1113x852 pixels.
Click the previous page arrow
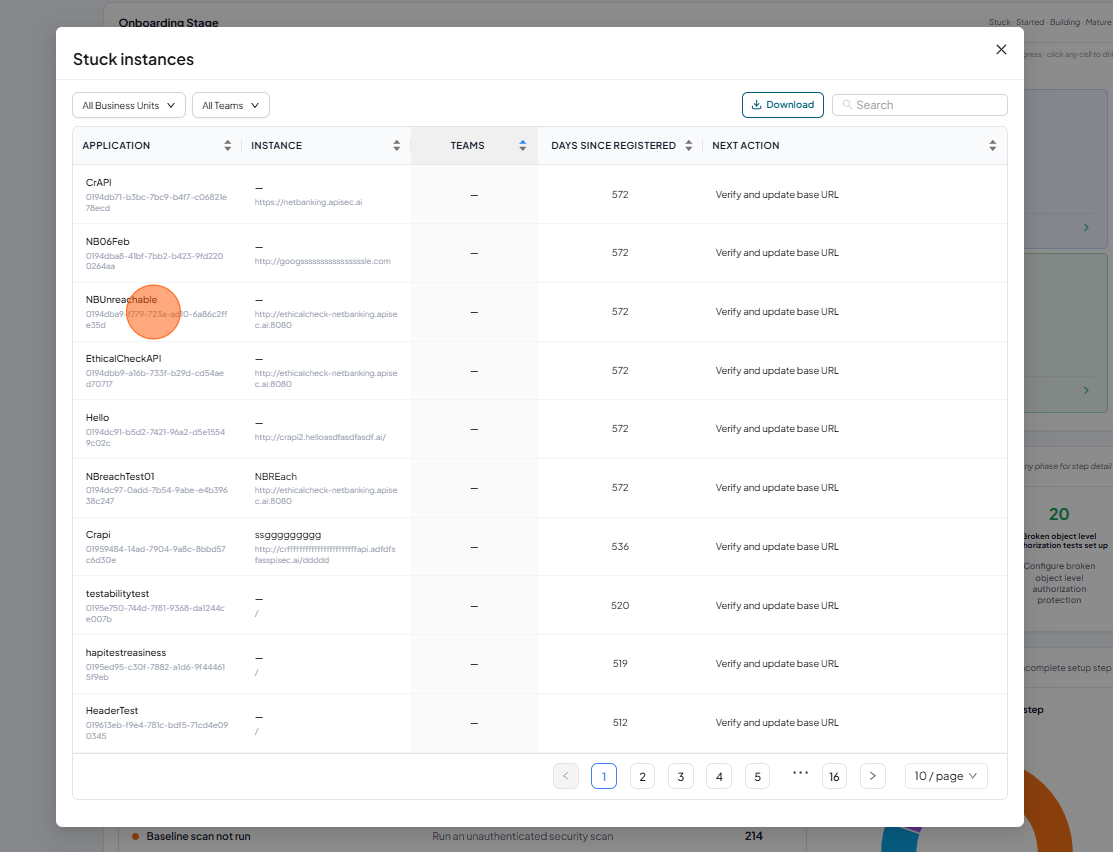click(566, 776)
